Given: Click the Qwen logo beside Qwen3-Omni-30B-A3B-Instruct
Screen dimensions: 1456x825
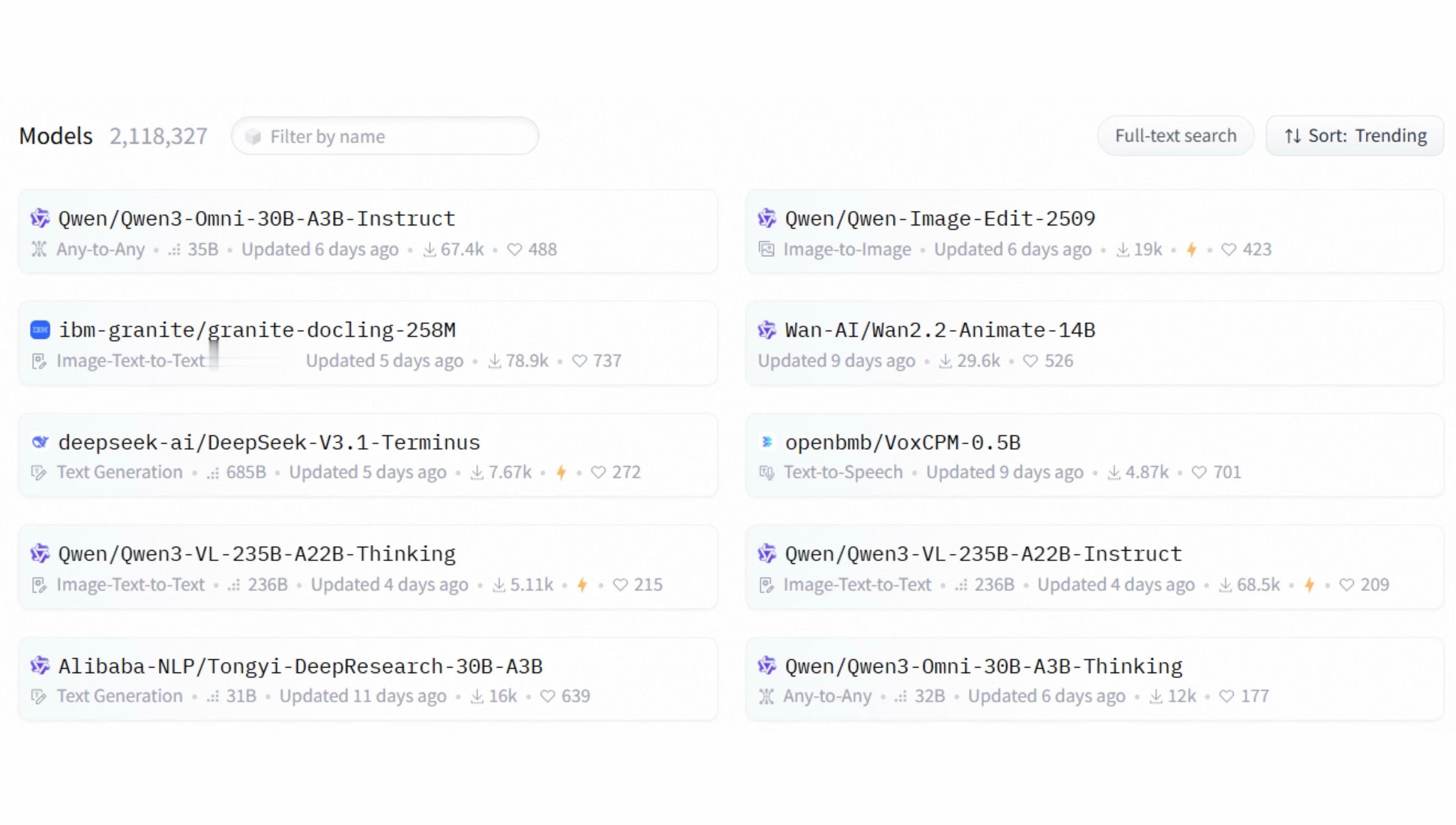Looking at the screenshot, I should [40, 218].
